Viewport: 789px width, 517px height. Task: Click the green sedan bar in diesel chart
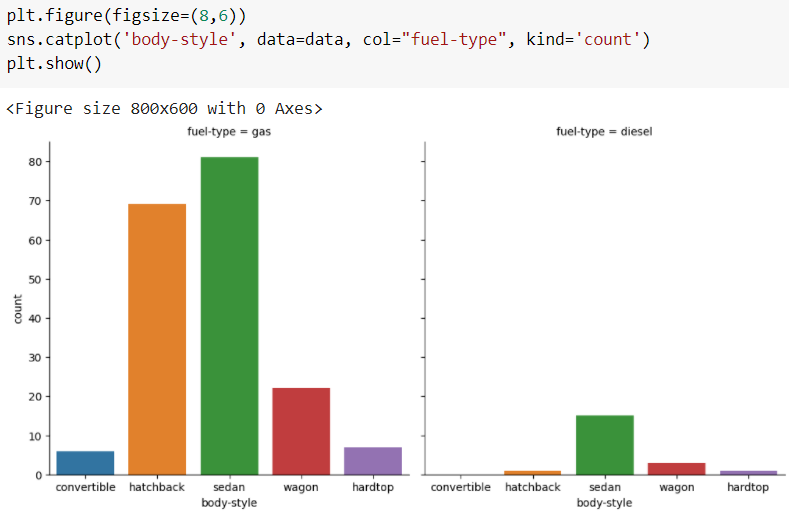pyautogui.click(x=605, y=445)
